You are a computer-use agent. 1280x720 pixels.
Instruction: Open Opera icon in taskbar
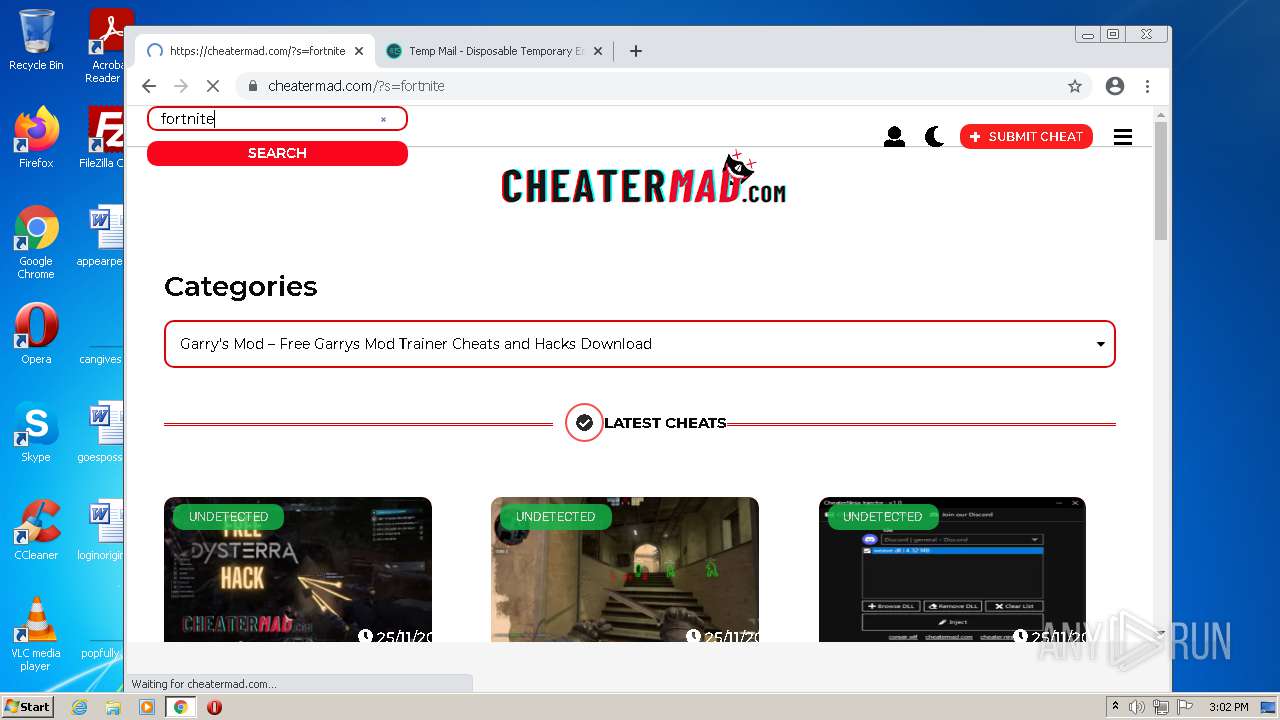(214, 707)
